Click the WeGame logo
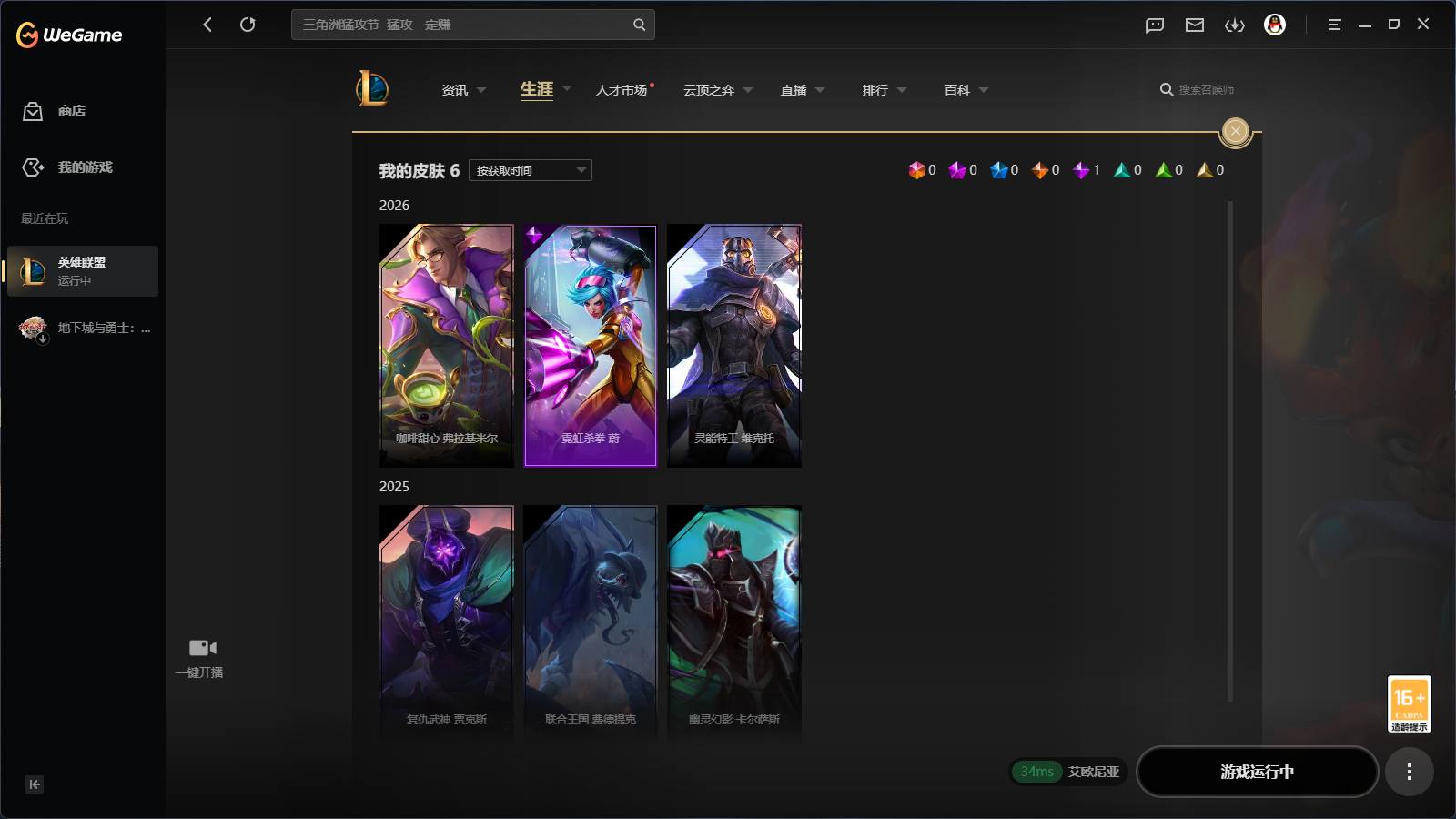Screen dimensions: 1456x819 [x=69, y=35]
